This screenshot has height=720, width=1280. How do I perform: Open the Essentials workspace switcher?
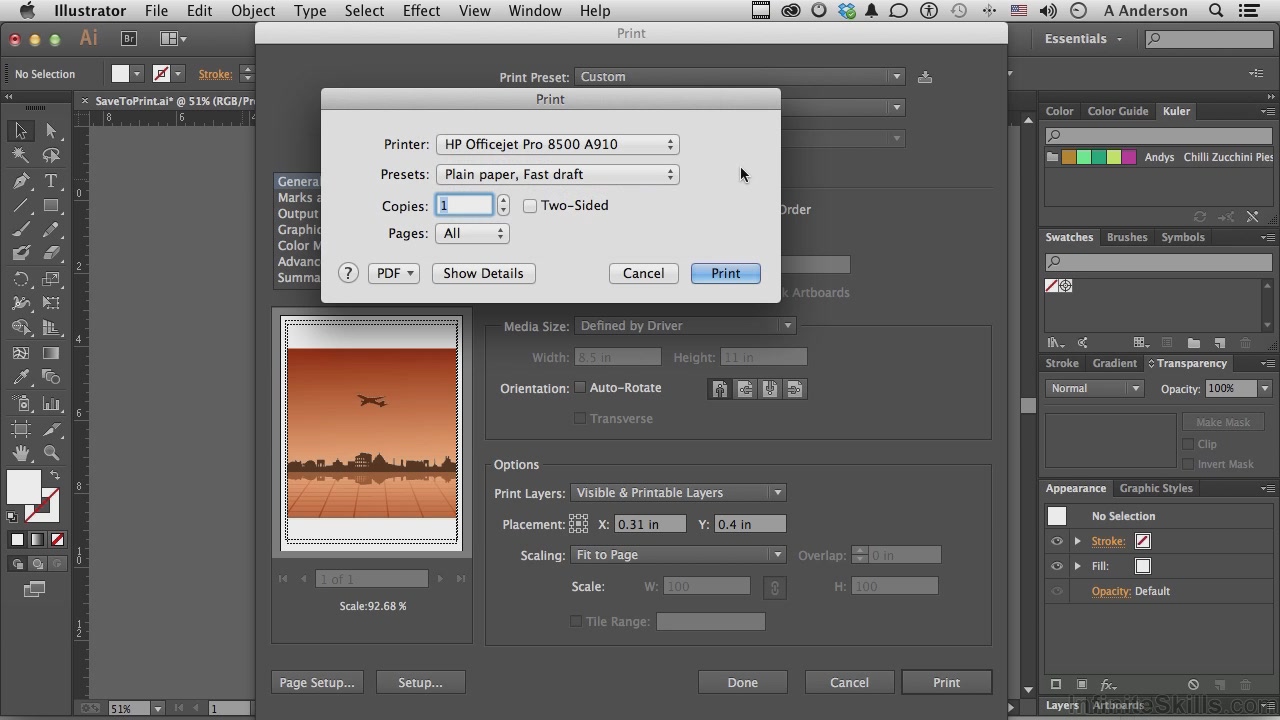click(1084, 39)
